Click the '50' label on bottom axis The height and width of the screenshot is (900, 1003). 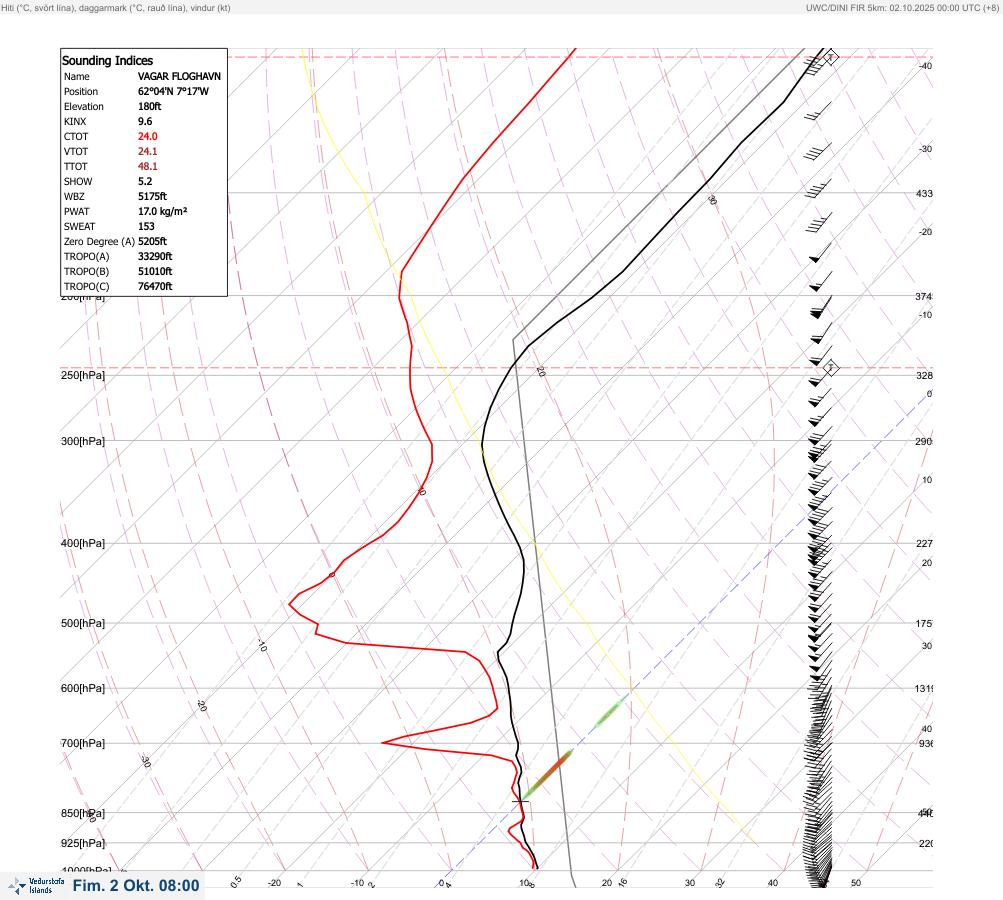pyautogui.click(x=856, y=883)
